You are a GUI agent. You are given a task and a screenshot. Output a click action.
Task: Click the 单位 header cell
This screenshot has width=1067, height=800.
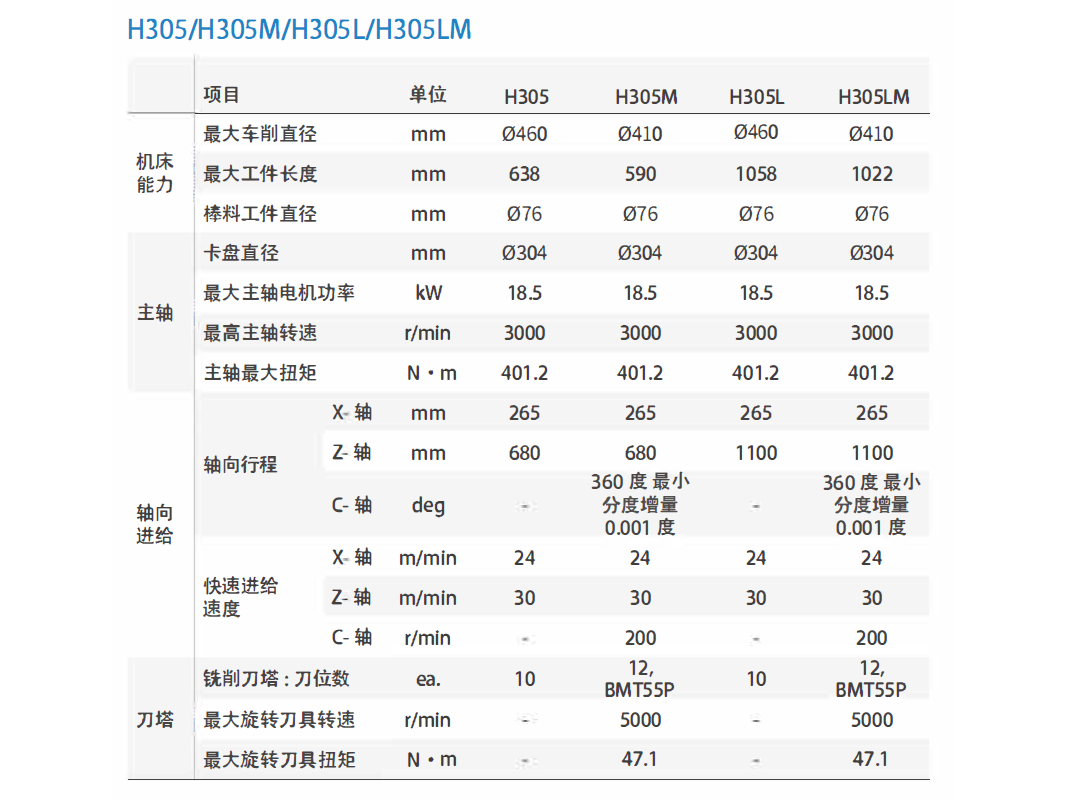click(427, 95)
